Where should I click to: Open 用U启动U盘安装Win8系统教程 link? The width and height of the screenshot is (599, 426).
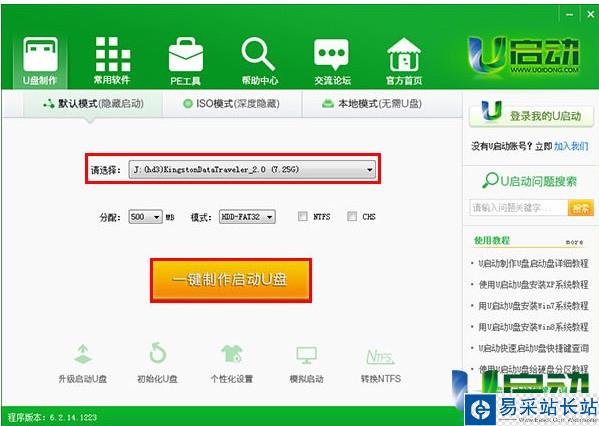pos(533,327)
